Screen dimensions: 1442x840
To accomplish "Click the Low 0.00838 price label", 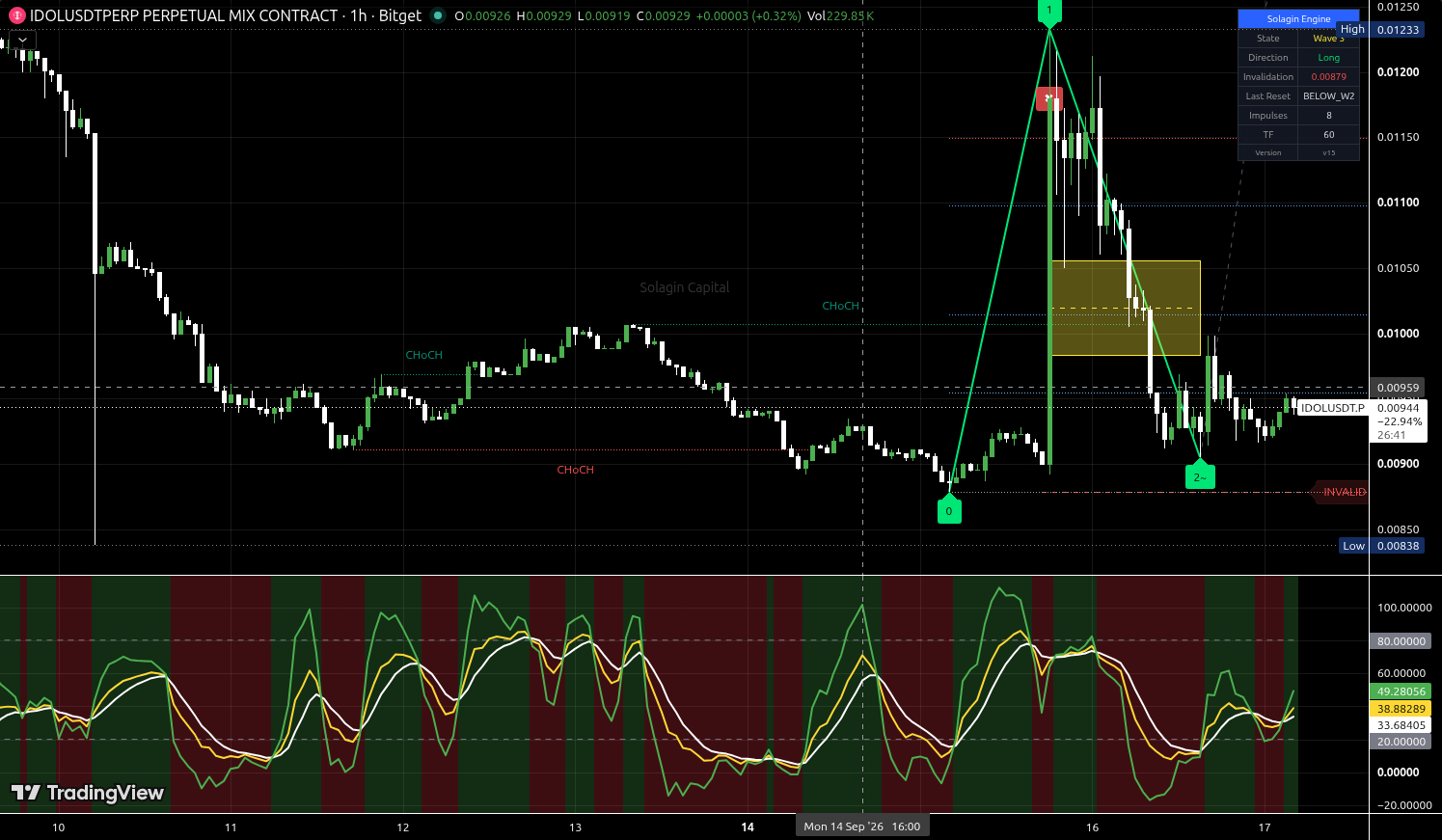I will [x=1381, y=546].
